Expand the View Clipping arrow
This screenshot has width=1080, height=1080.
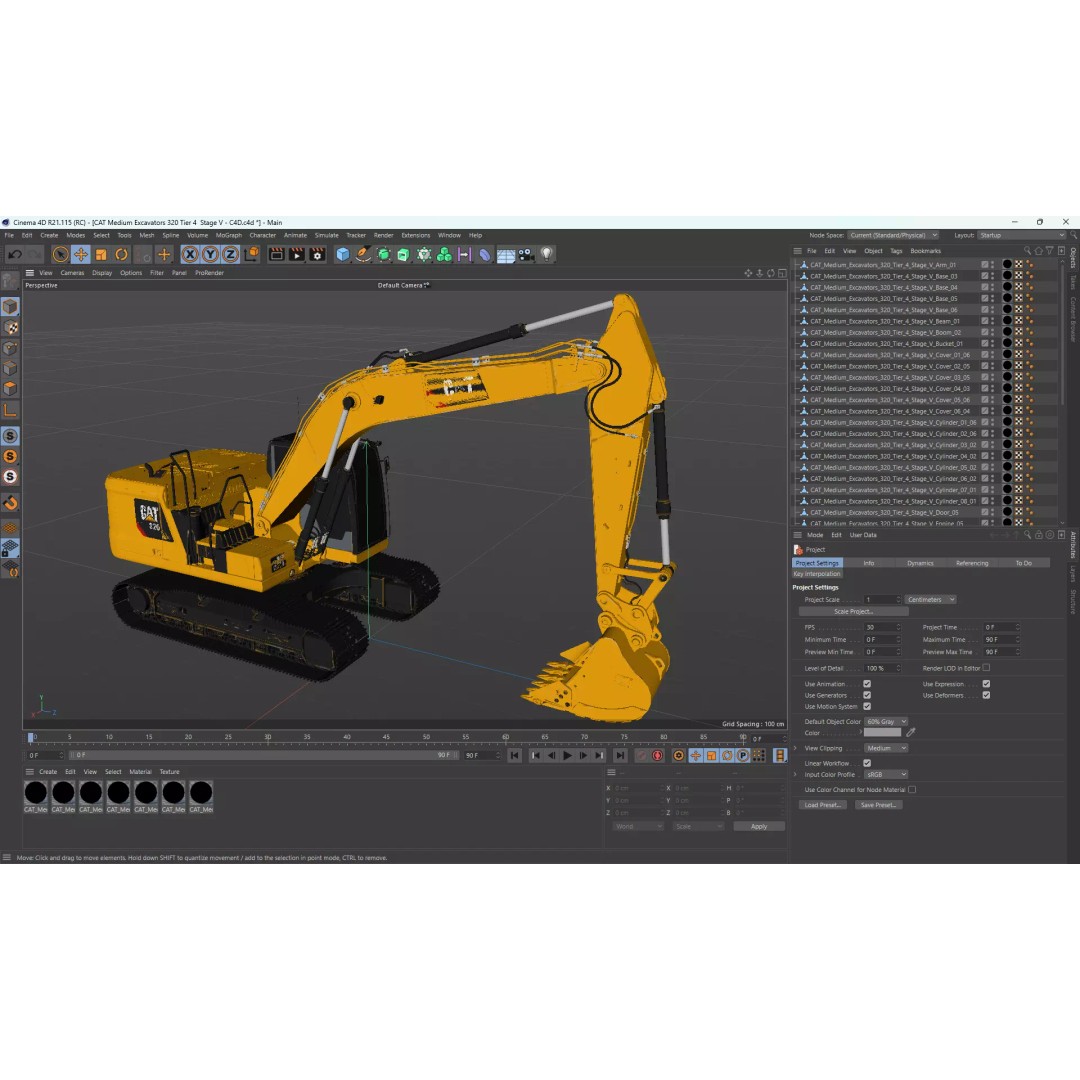click(796, 748)
